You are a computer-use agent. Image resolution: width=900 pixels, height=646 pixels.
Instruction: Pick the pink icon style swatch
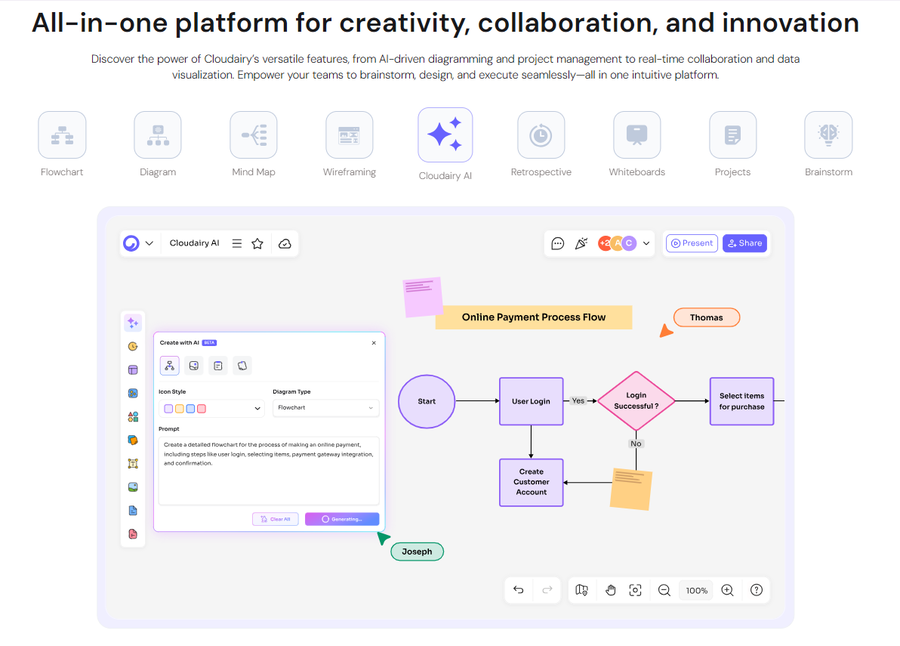(201, 409)
